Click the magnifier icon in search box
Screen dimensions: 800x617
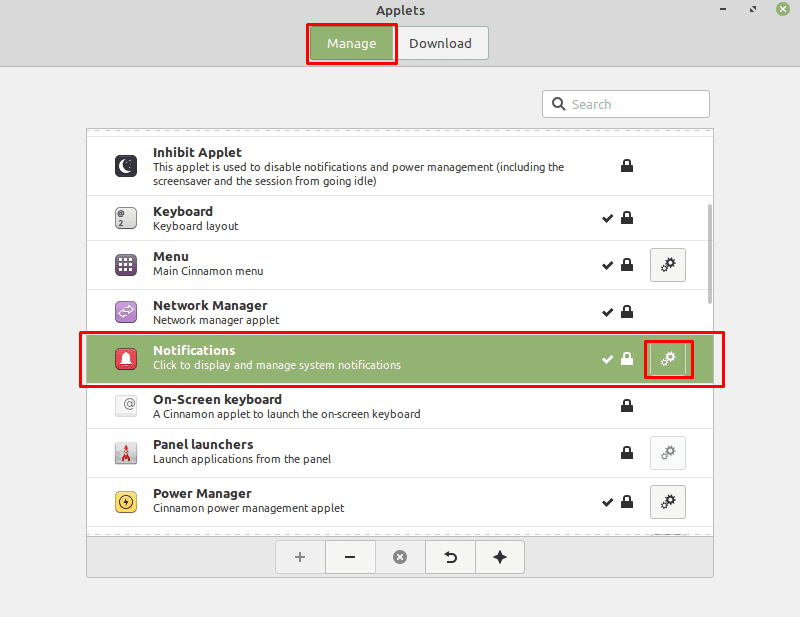coord(559,104)
